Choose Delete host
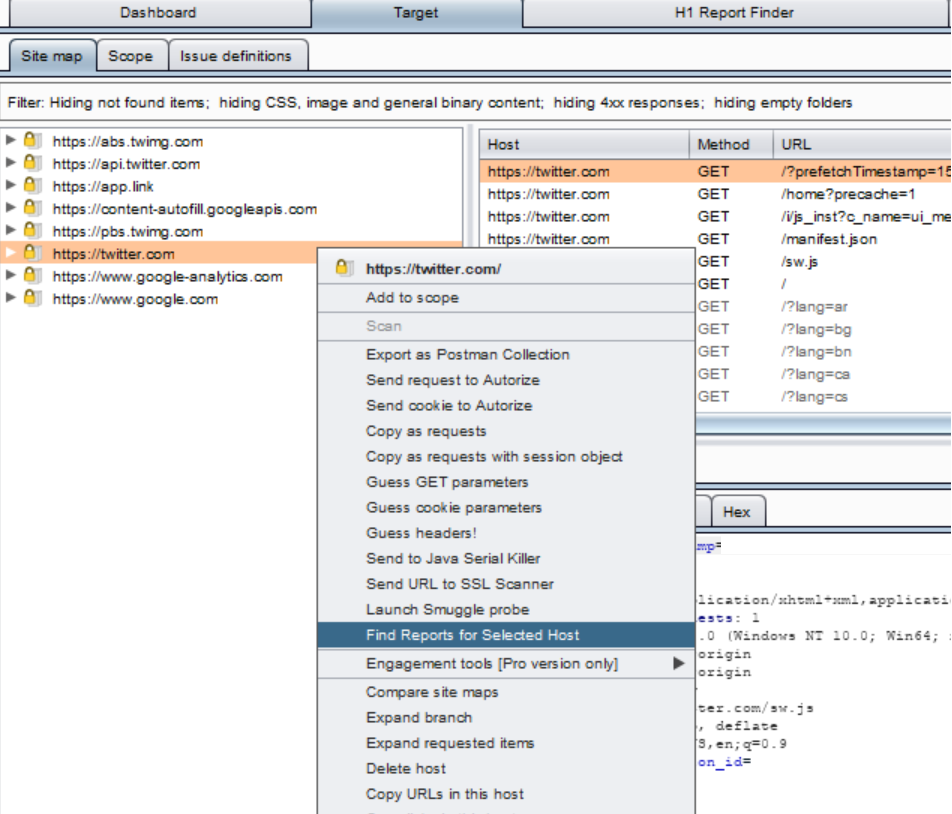This screenshot has height=814, width=952. click(506, 768)
